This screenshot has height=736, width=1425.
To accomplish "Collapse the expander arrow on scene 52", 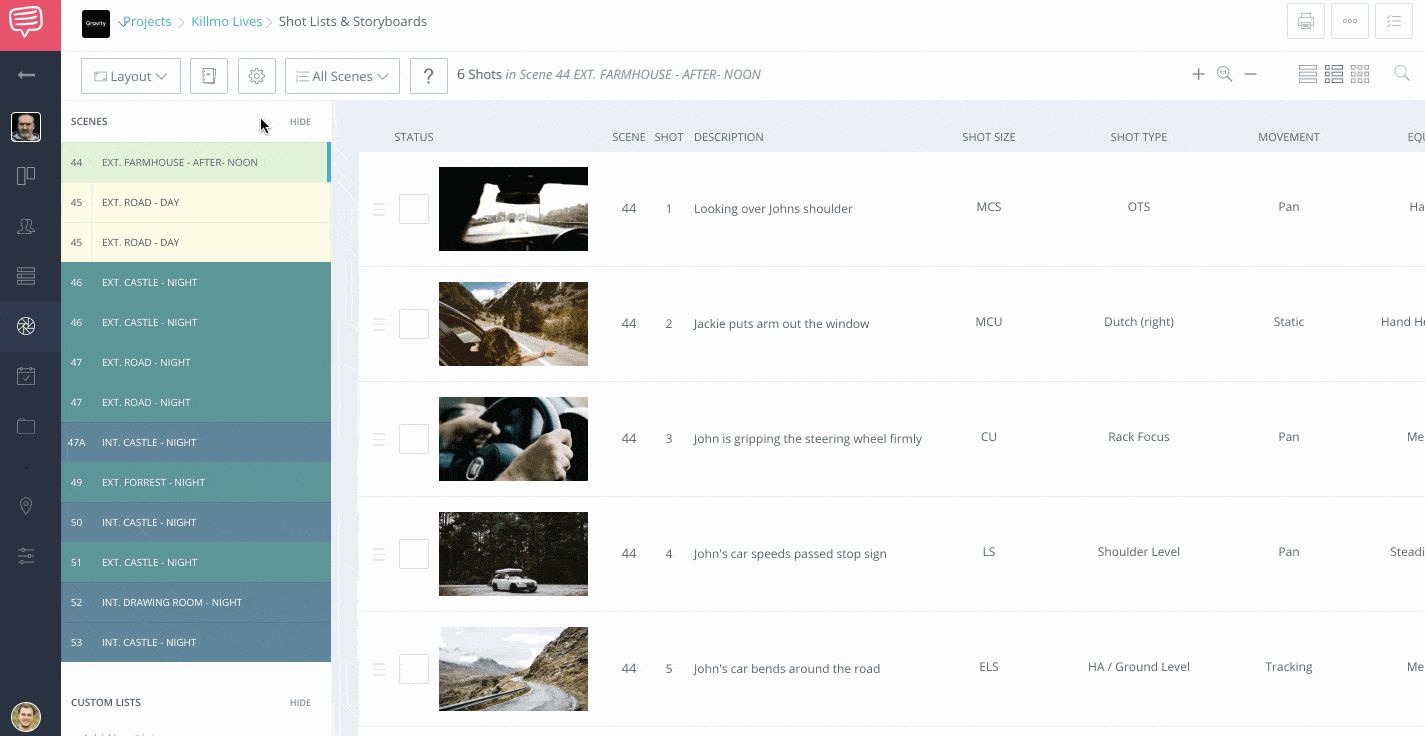I will coord(320,602).
